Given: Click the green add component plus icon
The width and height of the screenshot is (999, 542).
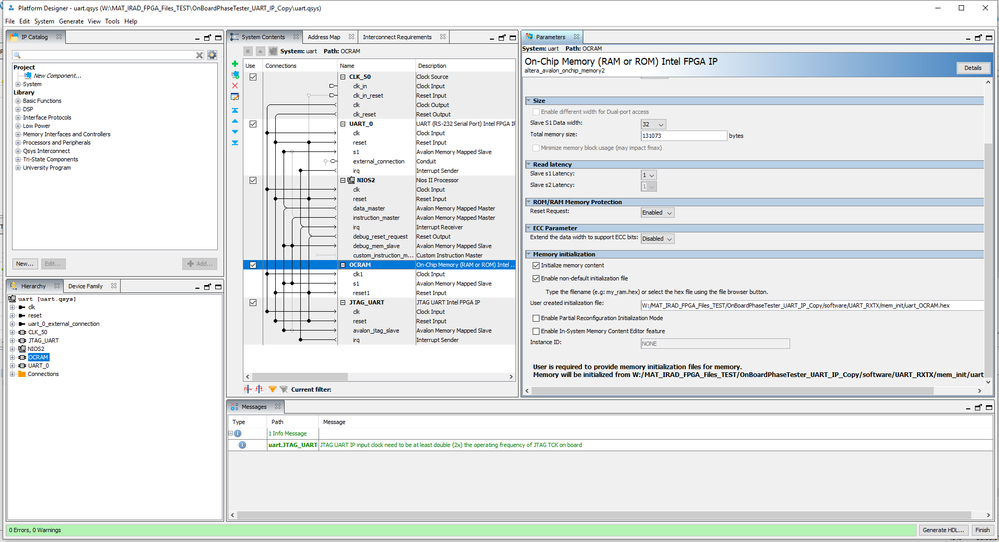Looking at the screenshot, I should (235, 64).
